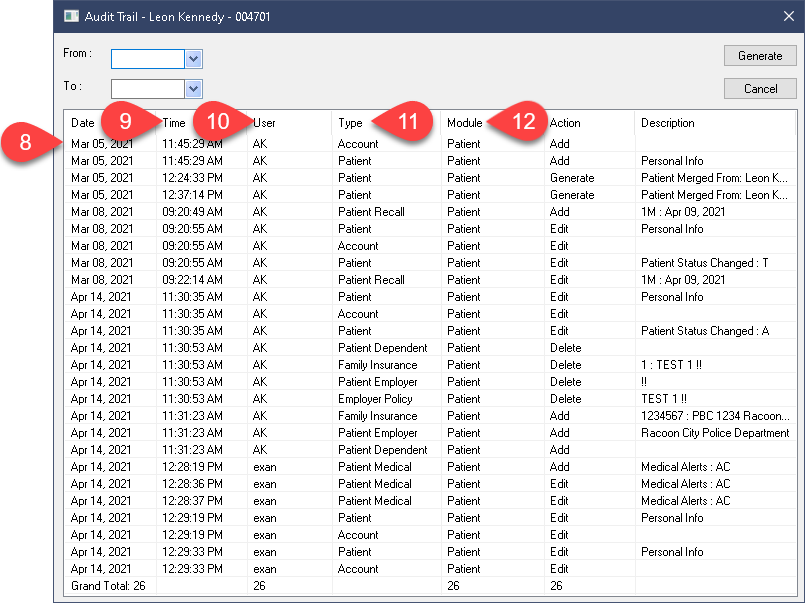Select the time cell 12:28:36 PM
This screenshot has width=805, height=603.
point(192,484)
